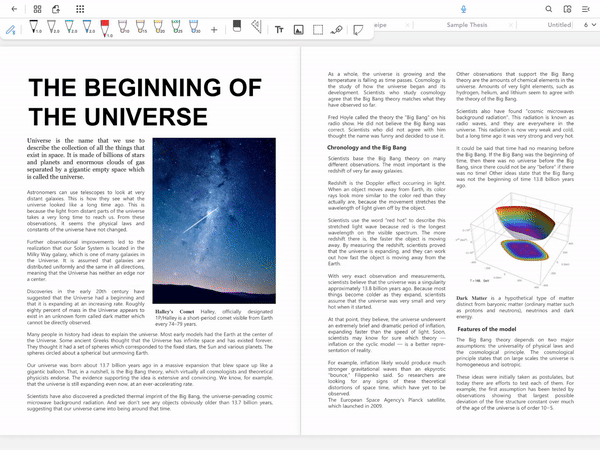Add a sticky note
Image resolution: width=600 pixels, height=450 pixels.
[358, 29]
